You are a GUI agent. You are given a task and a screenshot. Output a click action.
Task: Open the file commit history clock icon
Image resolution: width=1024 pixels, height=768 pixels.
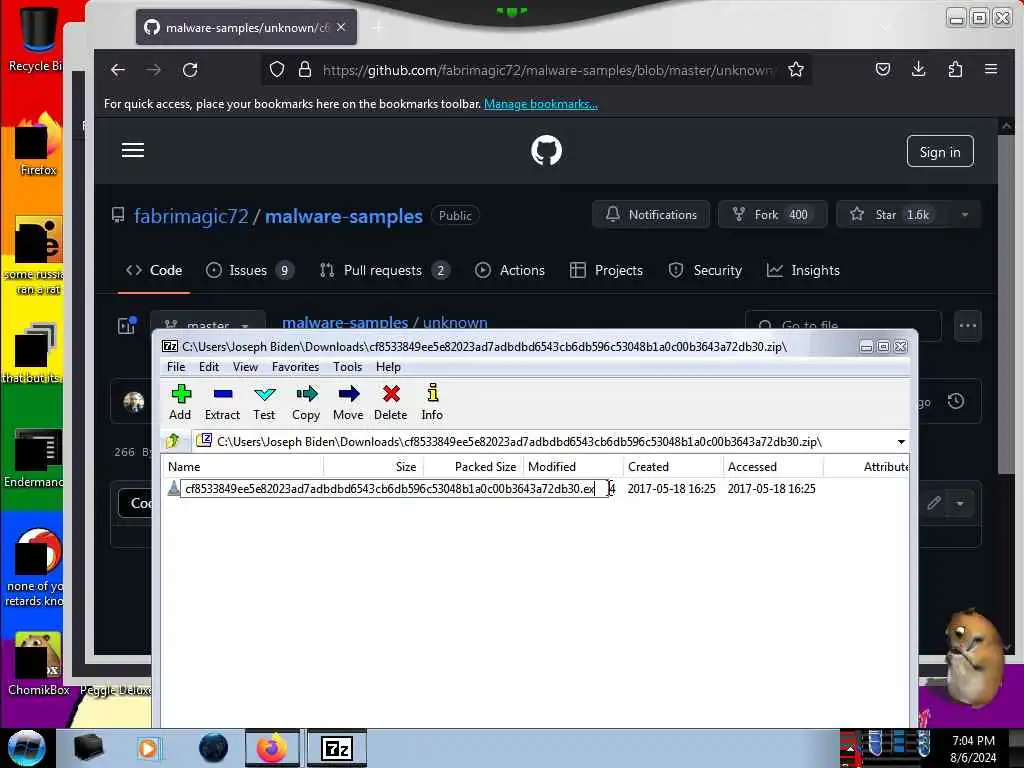click(x=956, y=401)
